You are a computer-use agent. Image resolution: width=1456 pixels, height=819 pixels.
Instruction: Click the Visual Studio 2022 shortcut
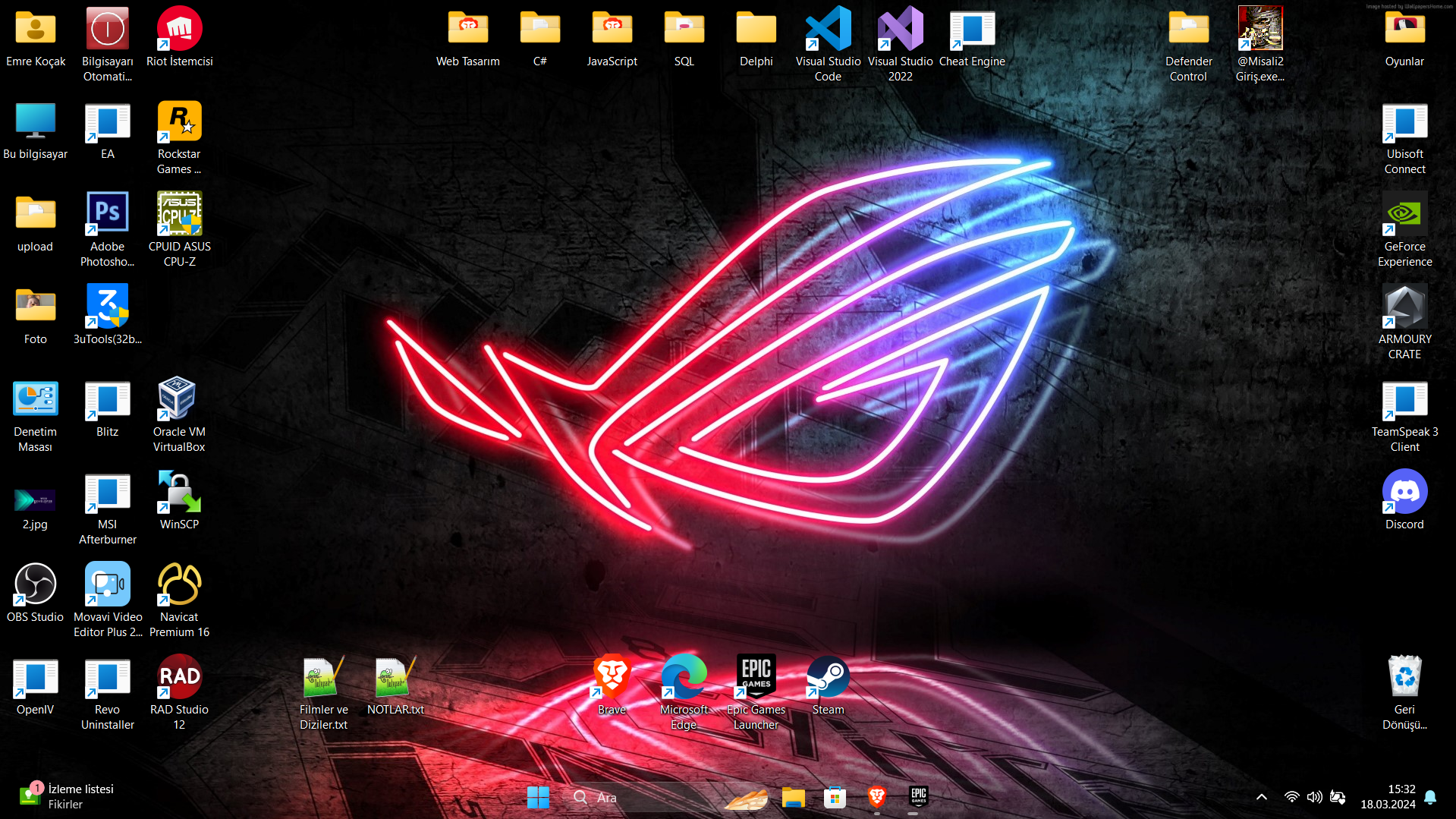(x=901, y=46)
